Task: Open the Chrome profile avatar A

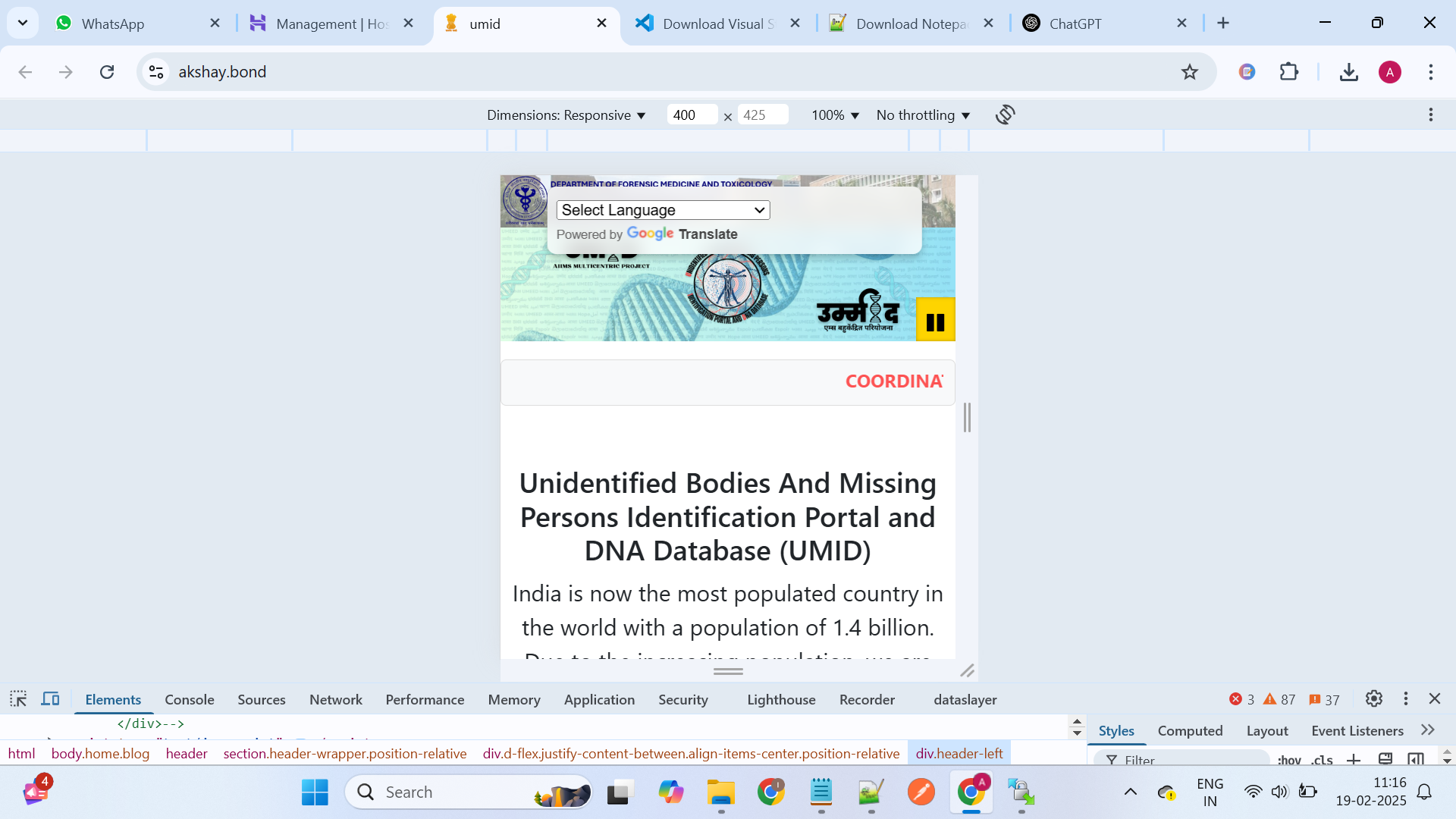Action: coord(1389,72)
